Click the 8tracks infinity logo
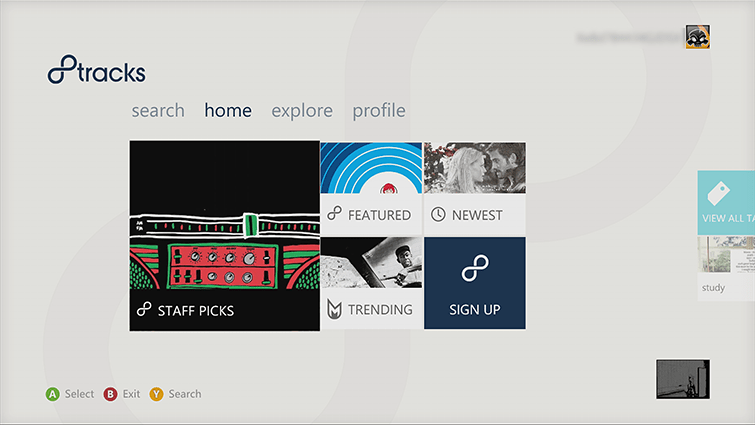Screen dimensions: 755x425 click(x=63, y=73)
